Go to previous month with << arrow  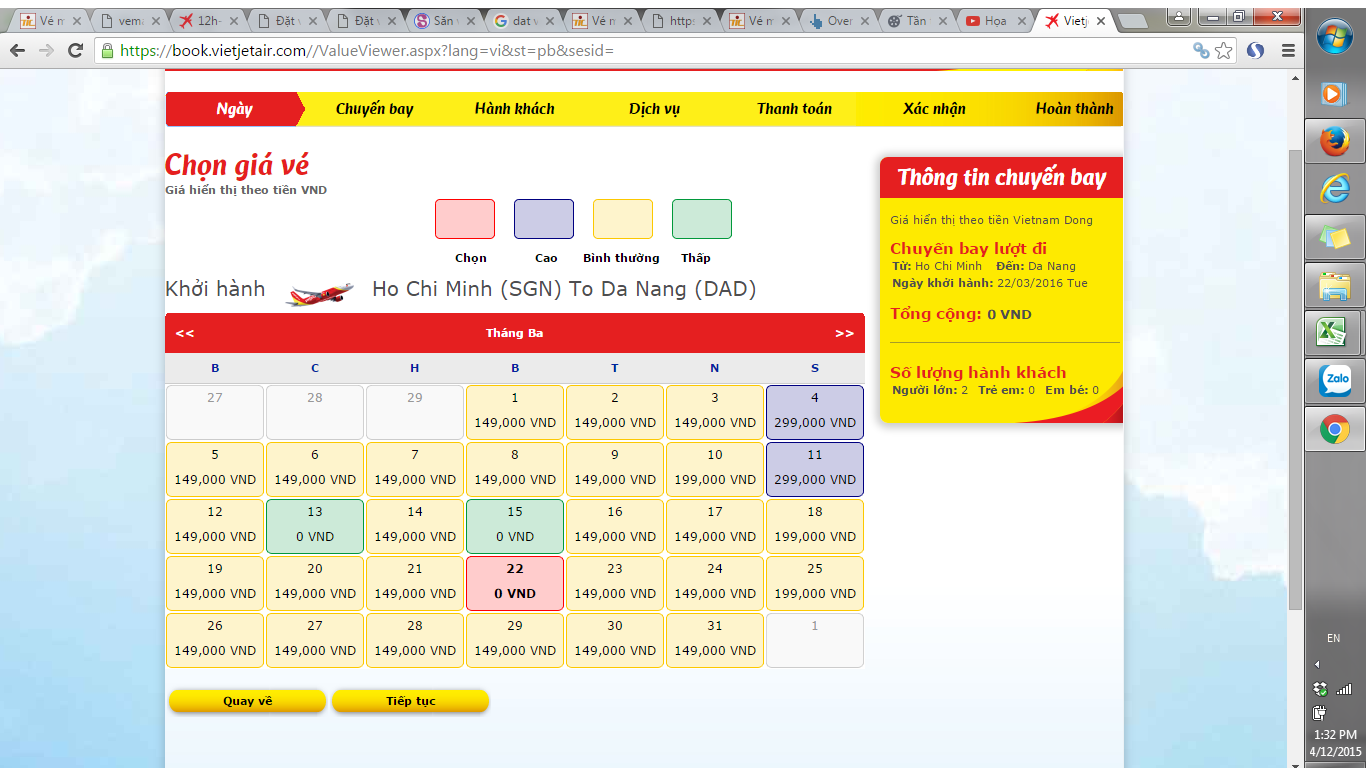pos(185,333)
